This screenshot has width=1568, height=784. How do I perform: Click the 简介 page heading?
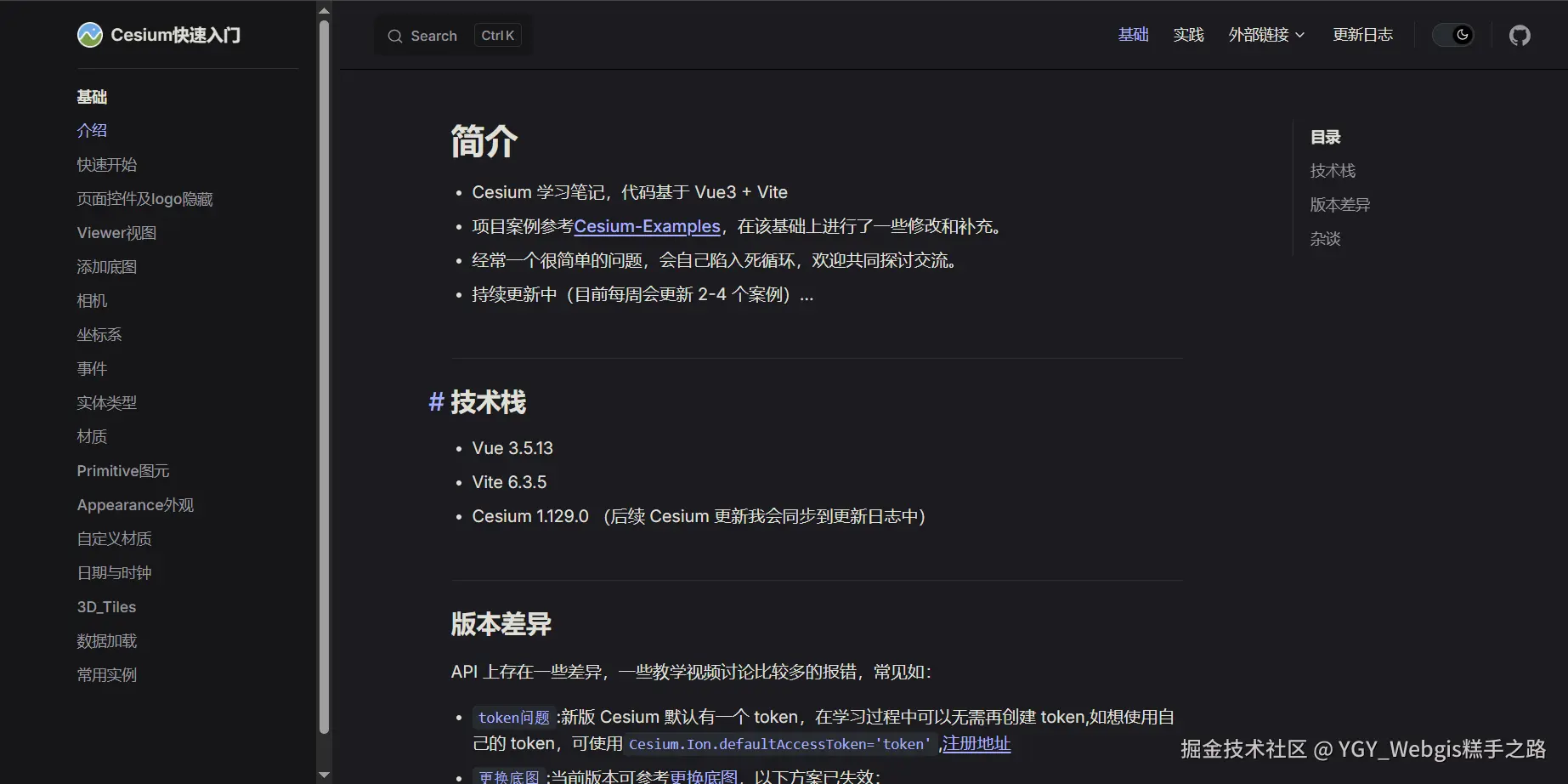tap(484, 141)
